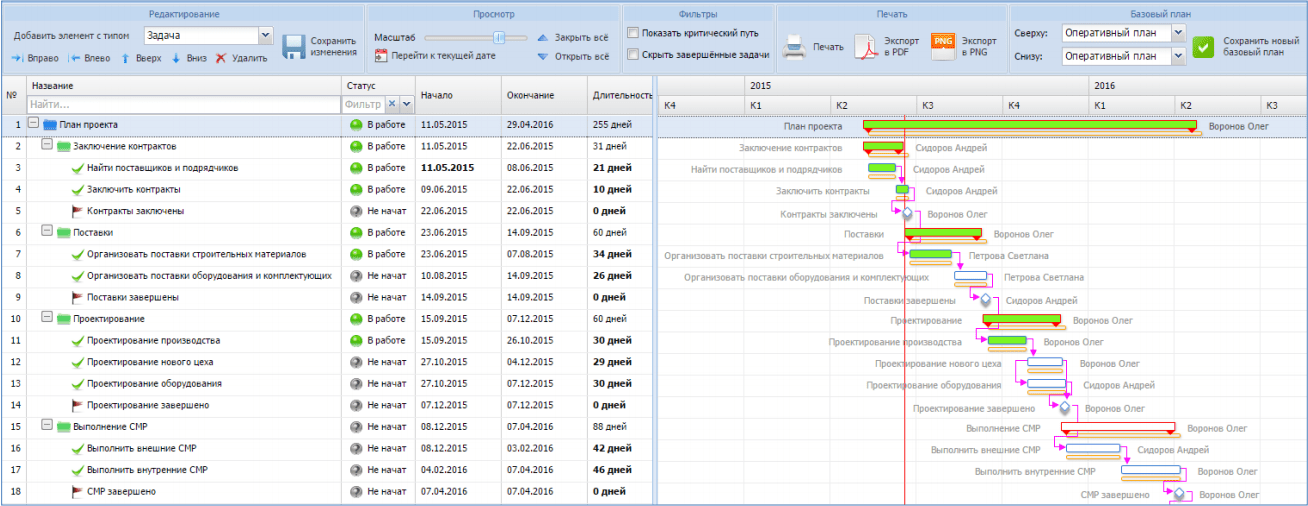Click the Открыть всё expand triangle icon
The width and height of the screenshot is (1308, 506).
coord(543,56)
